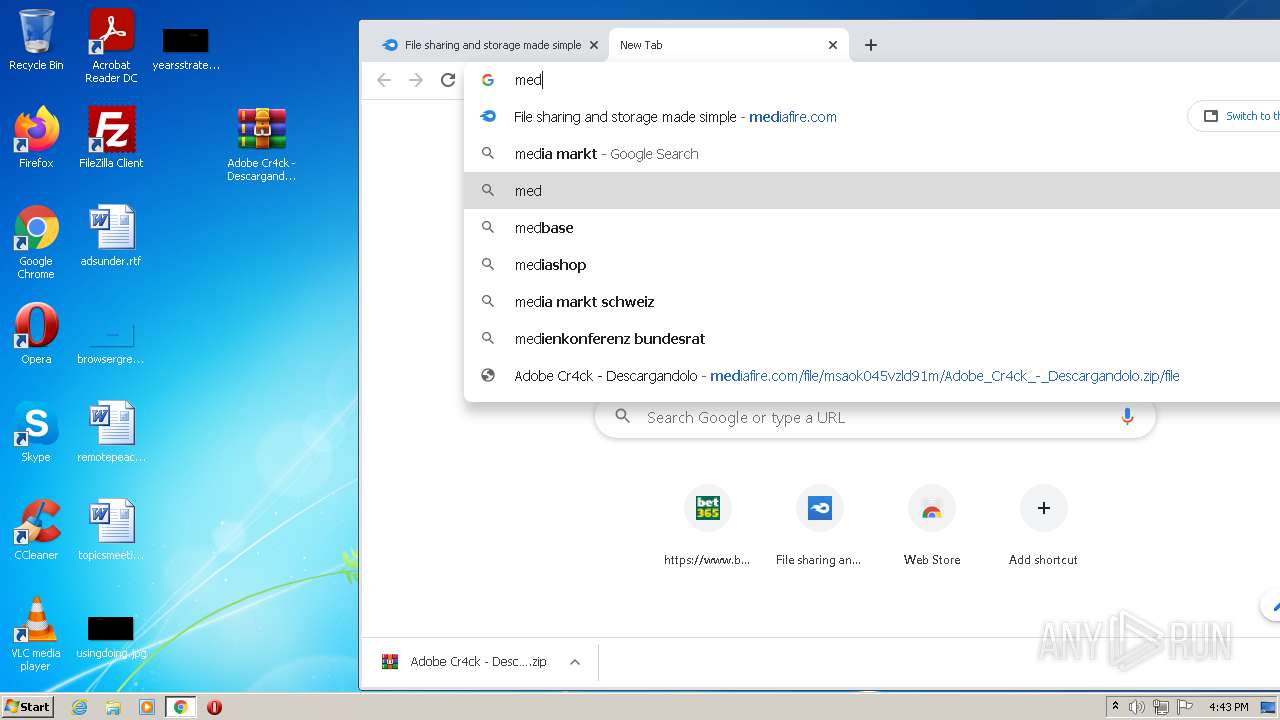Open topicsmeeti... Word document icon
The height and width of the screenshot is (720, 1280).
(x=111, y=530)
